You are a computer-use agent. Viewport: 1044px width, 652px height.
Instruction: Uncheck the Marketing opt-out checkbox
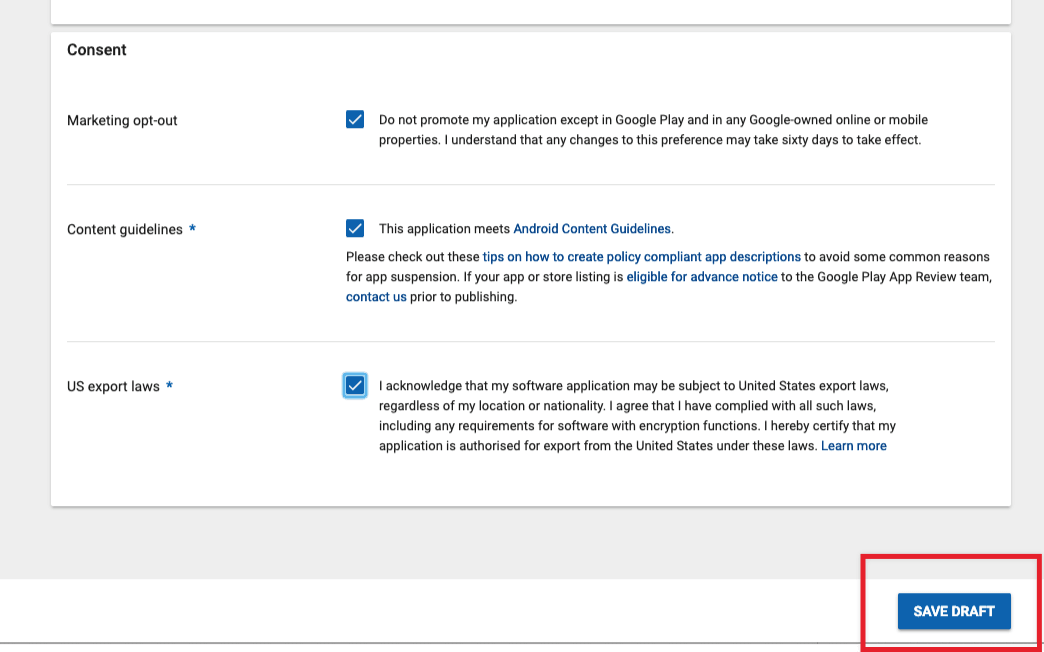tap(355, 120)
